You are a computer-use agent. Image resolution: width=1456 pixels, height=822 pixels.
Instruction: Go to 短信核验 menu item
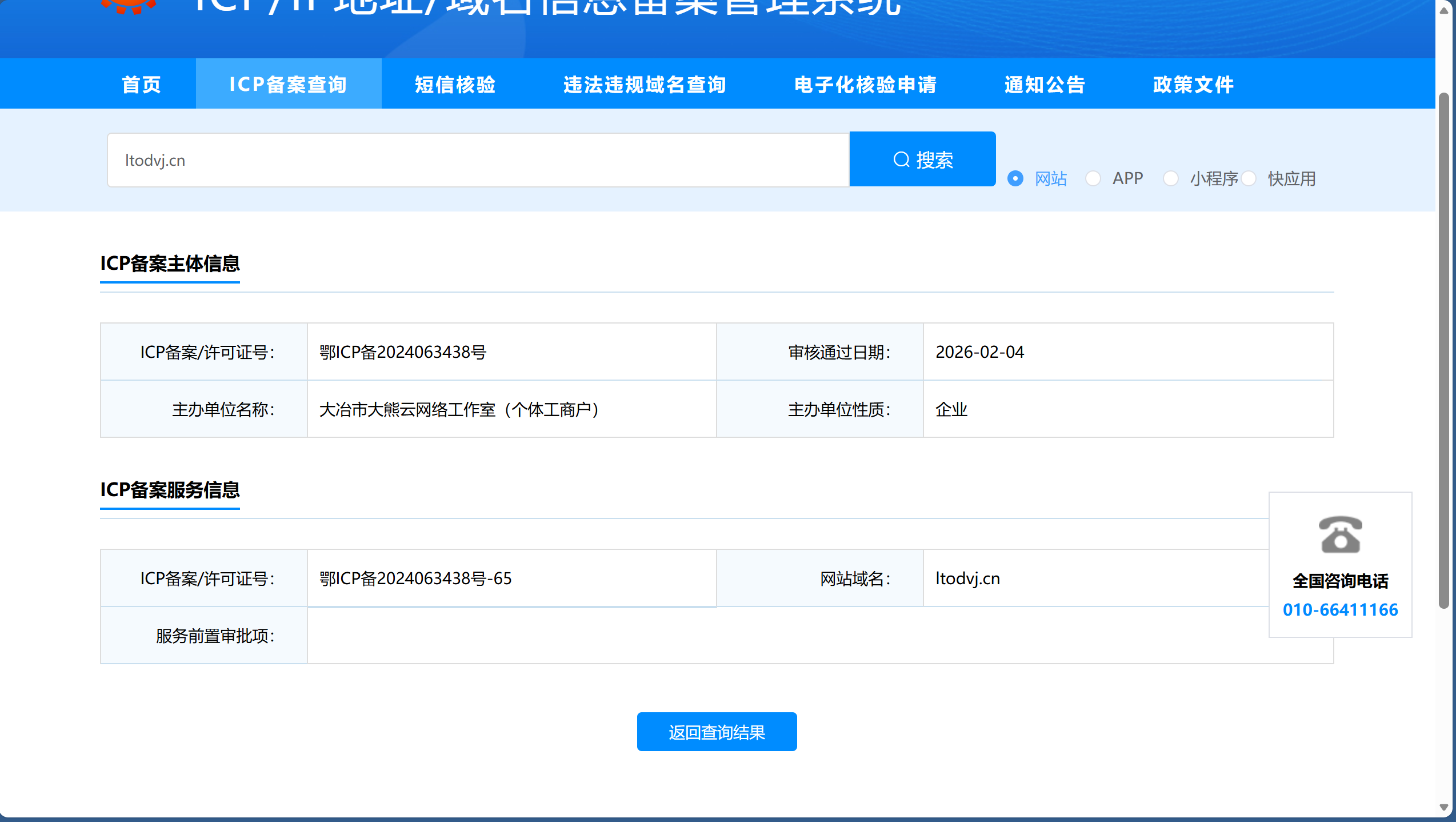click(x=455, y=84)
